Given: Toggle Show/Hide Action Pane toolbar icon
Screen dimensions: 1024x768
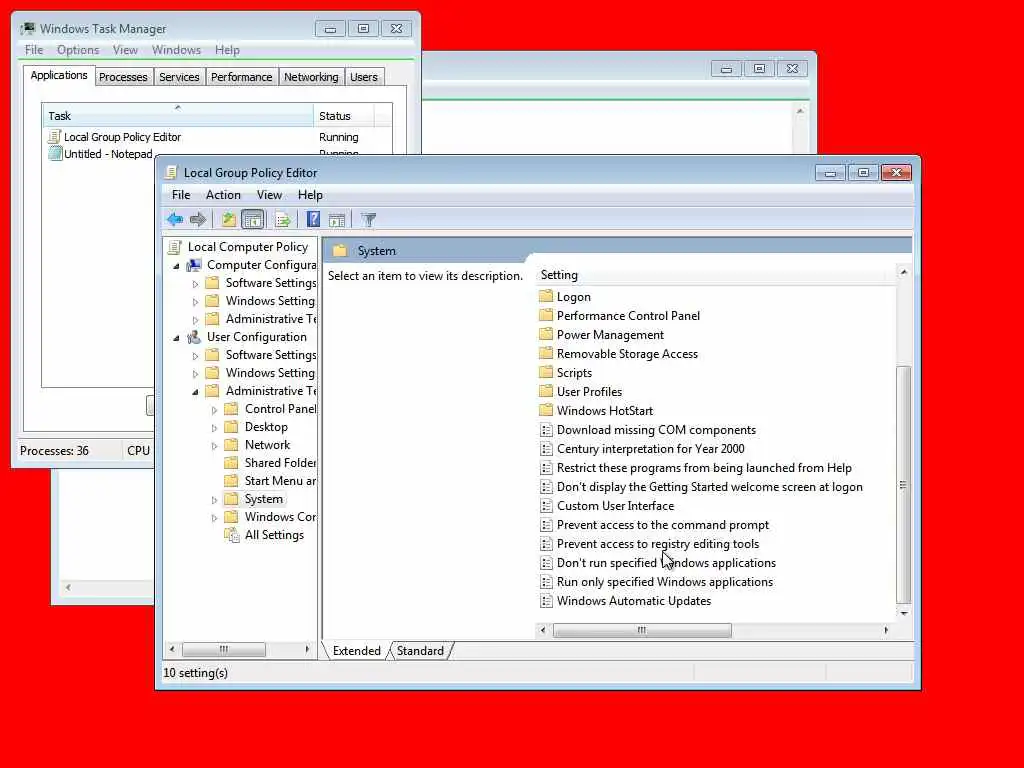Looking at the screenshot, I should (x=337, y=219).
